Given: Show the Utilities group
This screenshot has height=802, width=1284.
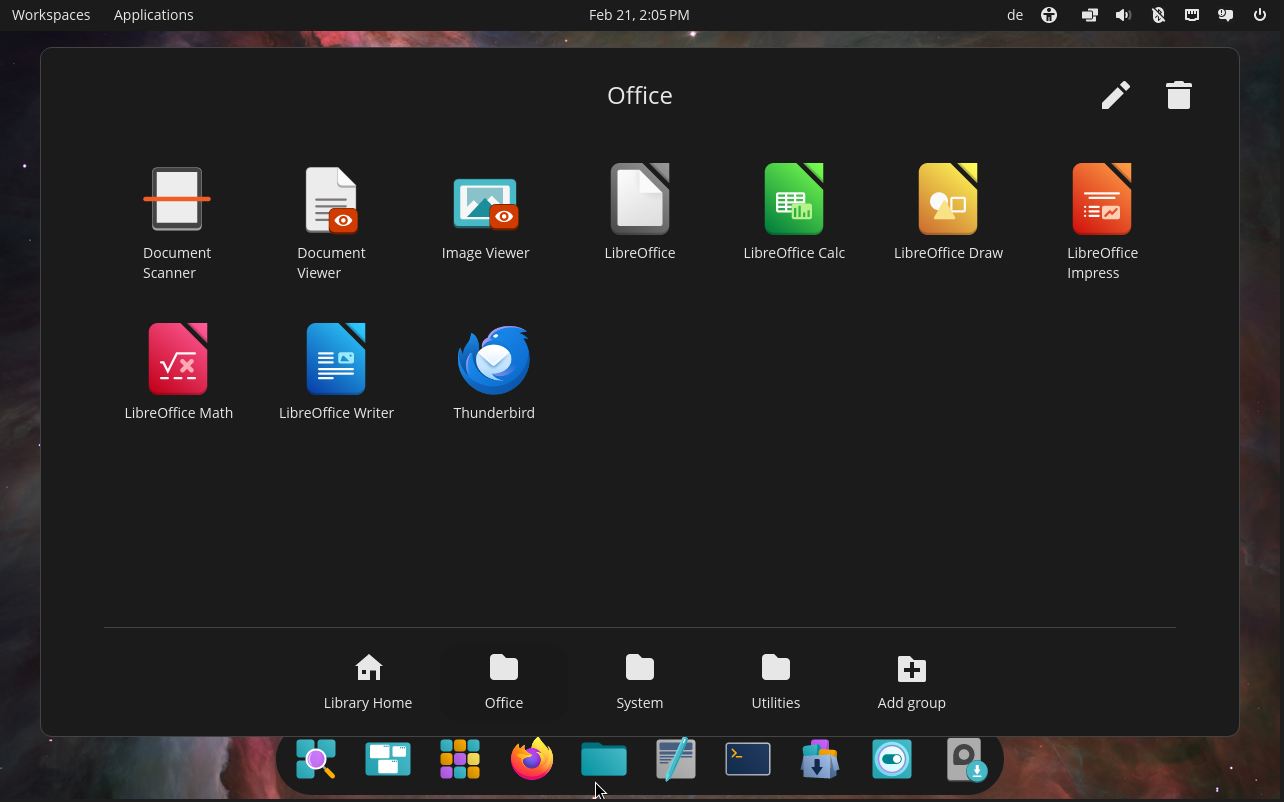Looking at the screenshot, I should click(x=776, y=682).
